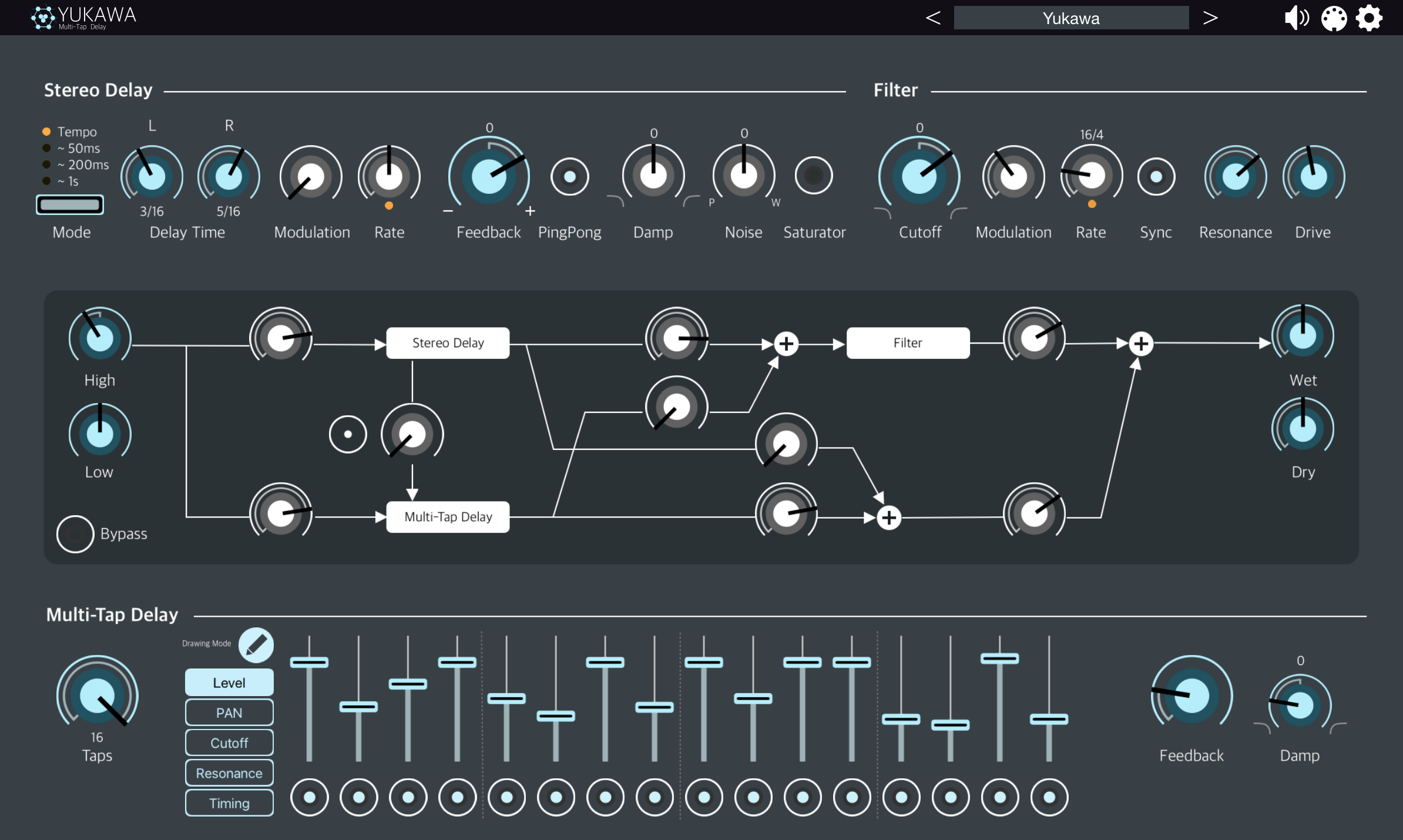Viewport: 1403px width, 840px height.
Task: Select the PAN tab
Action: point(229,713)
